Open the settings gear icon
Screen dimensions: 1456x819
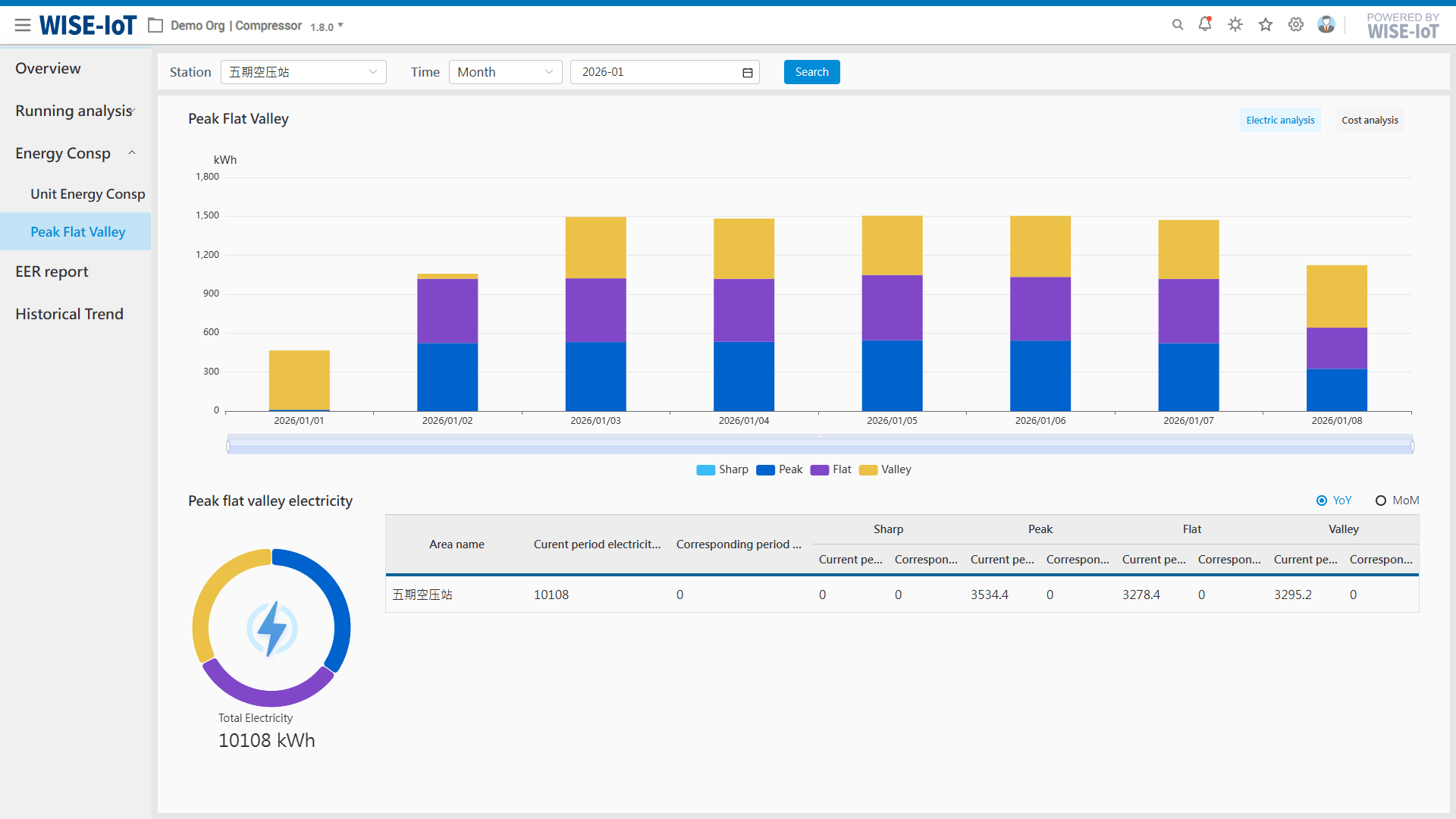(x=1296, y=25)
